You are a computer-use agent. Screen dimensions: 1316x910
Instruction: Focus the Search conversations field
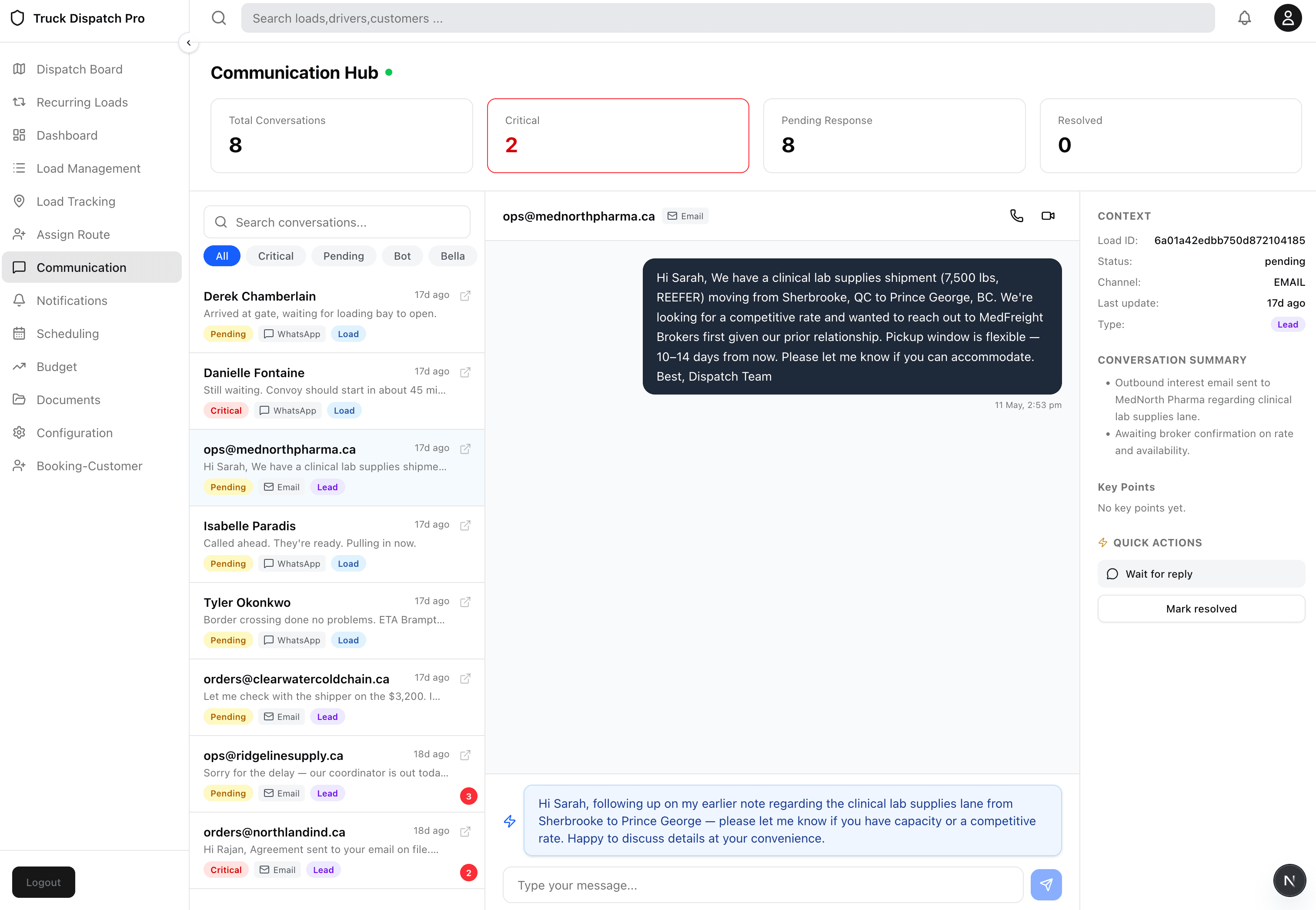click(x=337, y=222)
